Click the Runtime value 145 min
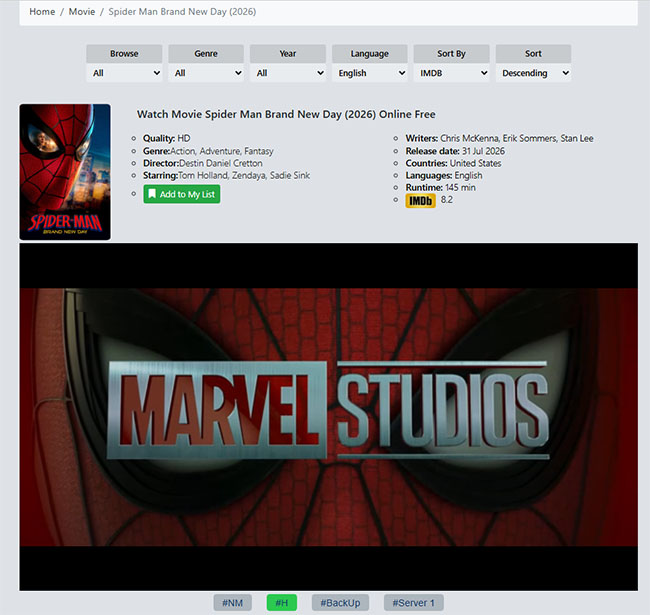 460,187
